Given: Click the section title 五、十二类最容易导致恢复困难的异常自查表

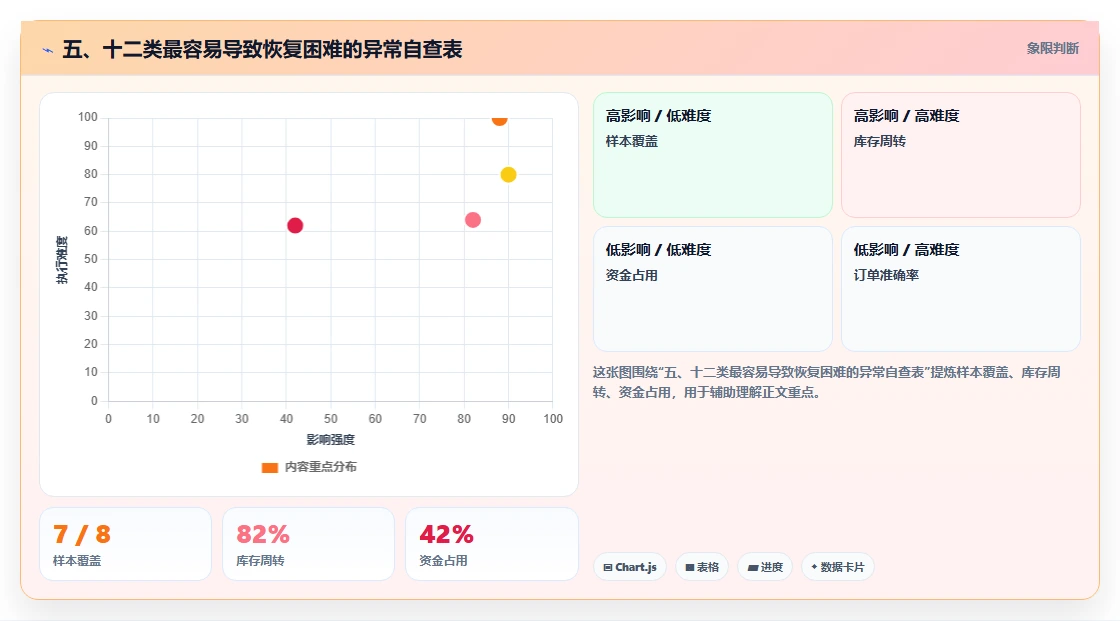Looking at the screenshot, I should click(x=262, y=49).
